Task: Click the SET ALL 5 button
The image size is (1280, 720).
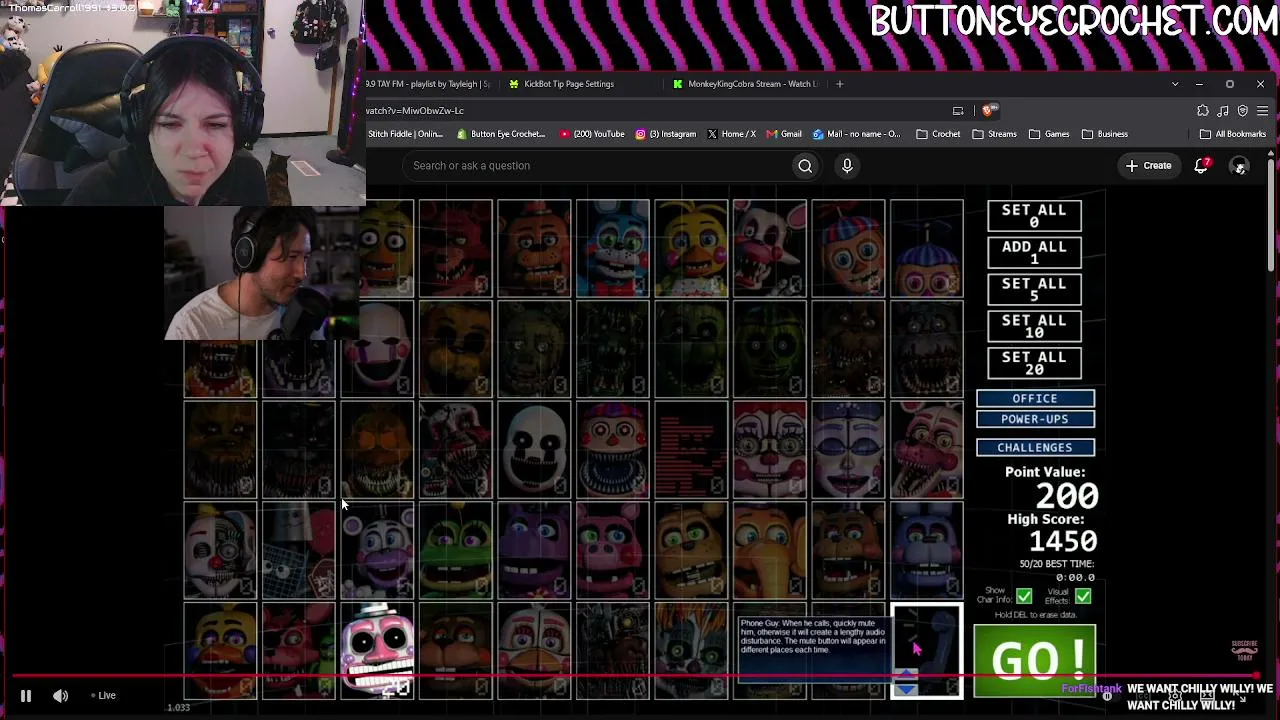Action: [1034, 290]
